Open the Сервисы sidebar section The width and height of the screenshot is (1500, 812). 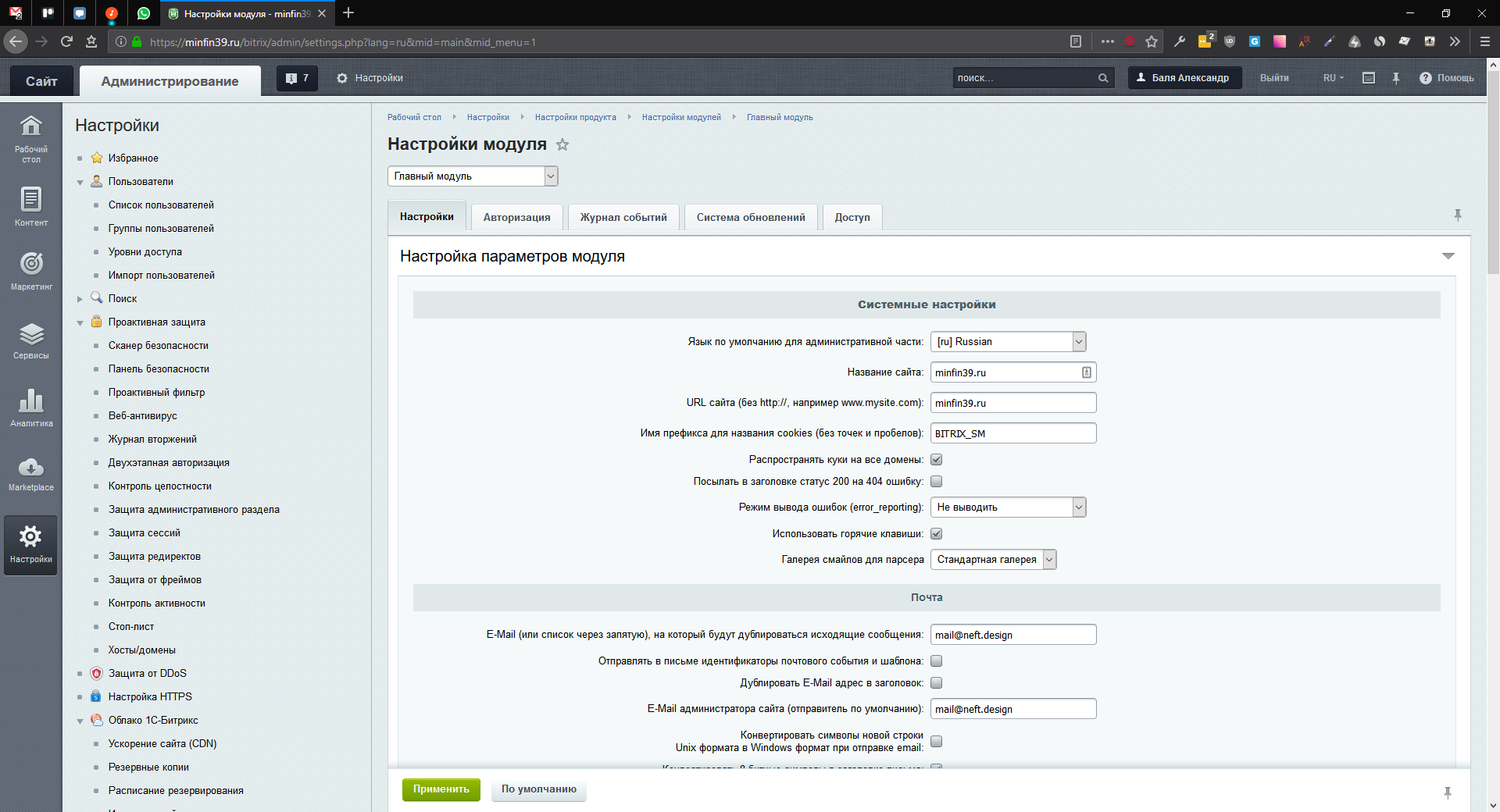point(31,340)
